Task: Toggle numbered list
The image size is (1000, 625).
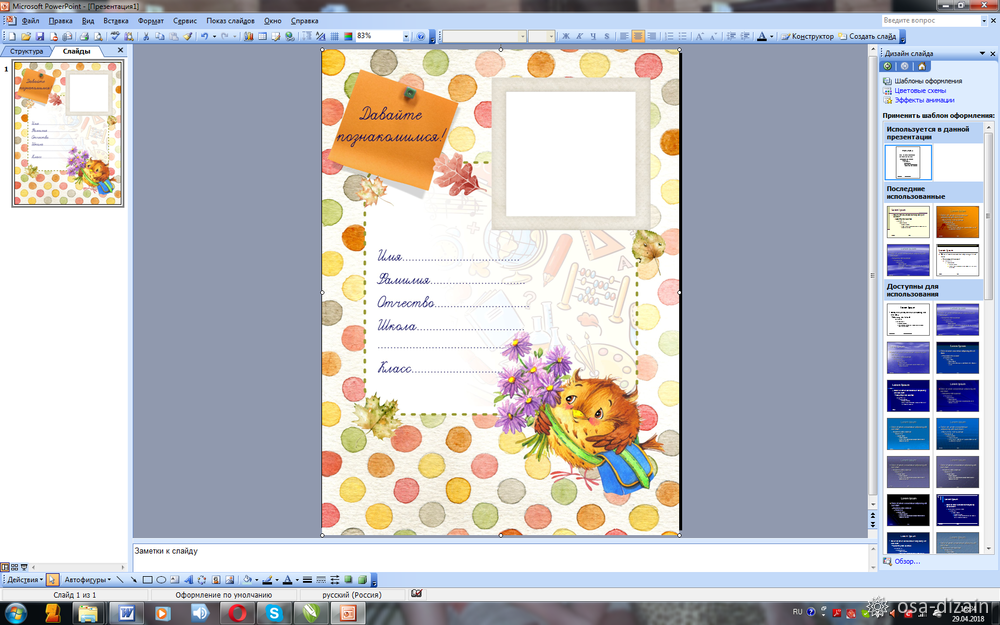Action: [669, 36]
